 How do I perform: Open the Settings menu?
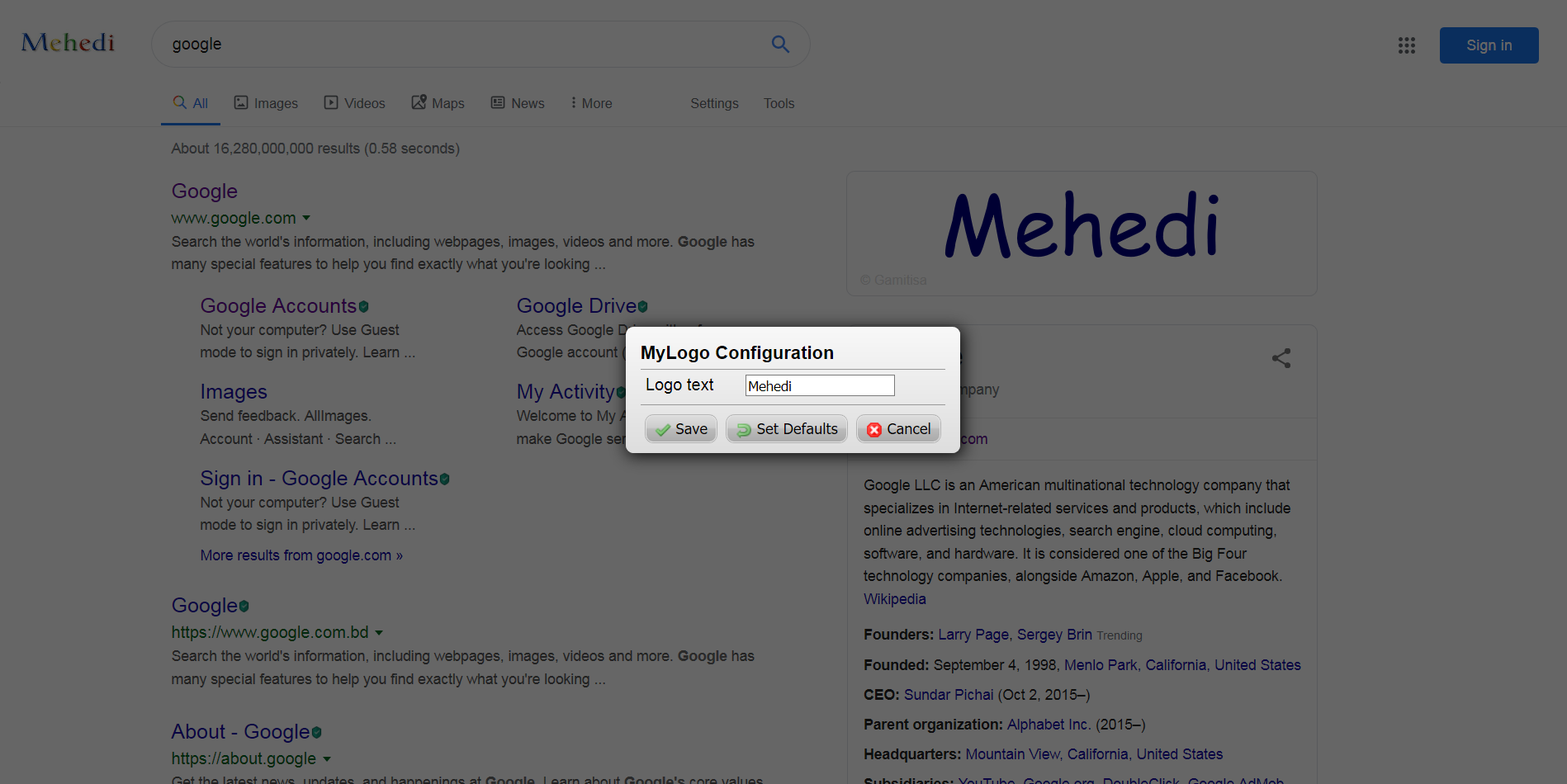coord(714,103)
